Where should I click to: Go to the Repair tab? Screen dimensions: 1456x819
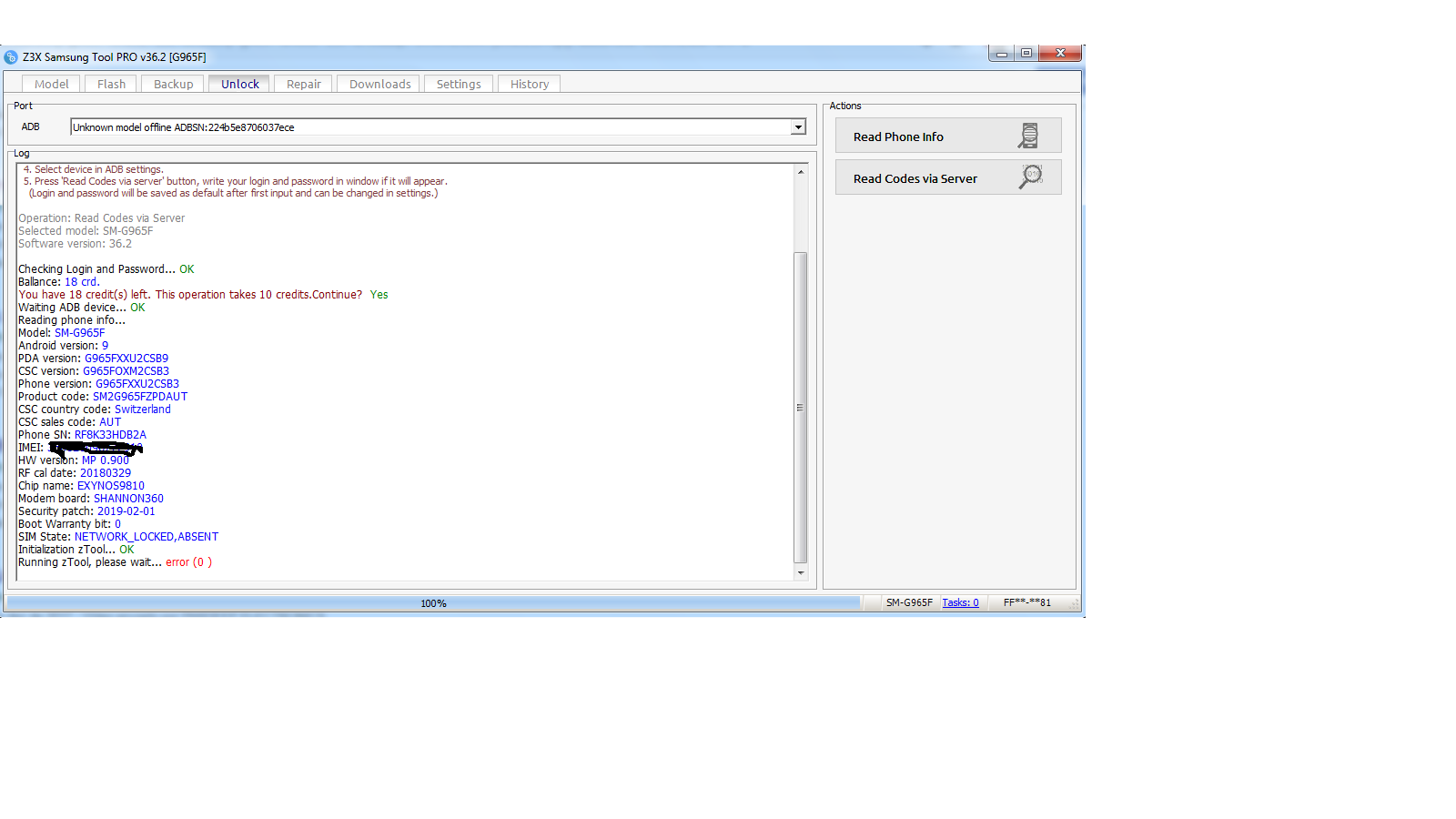click(303, 84)
